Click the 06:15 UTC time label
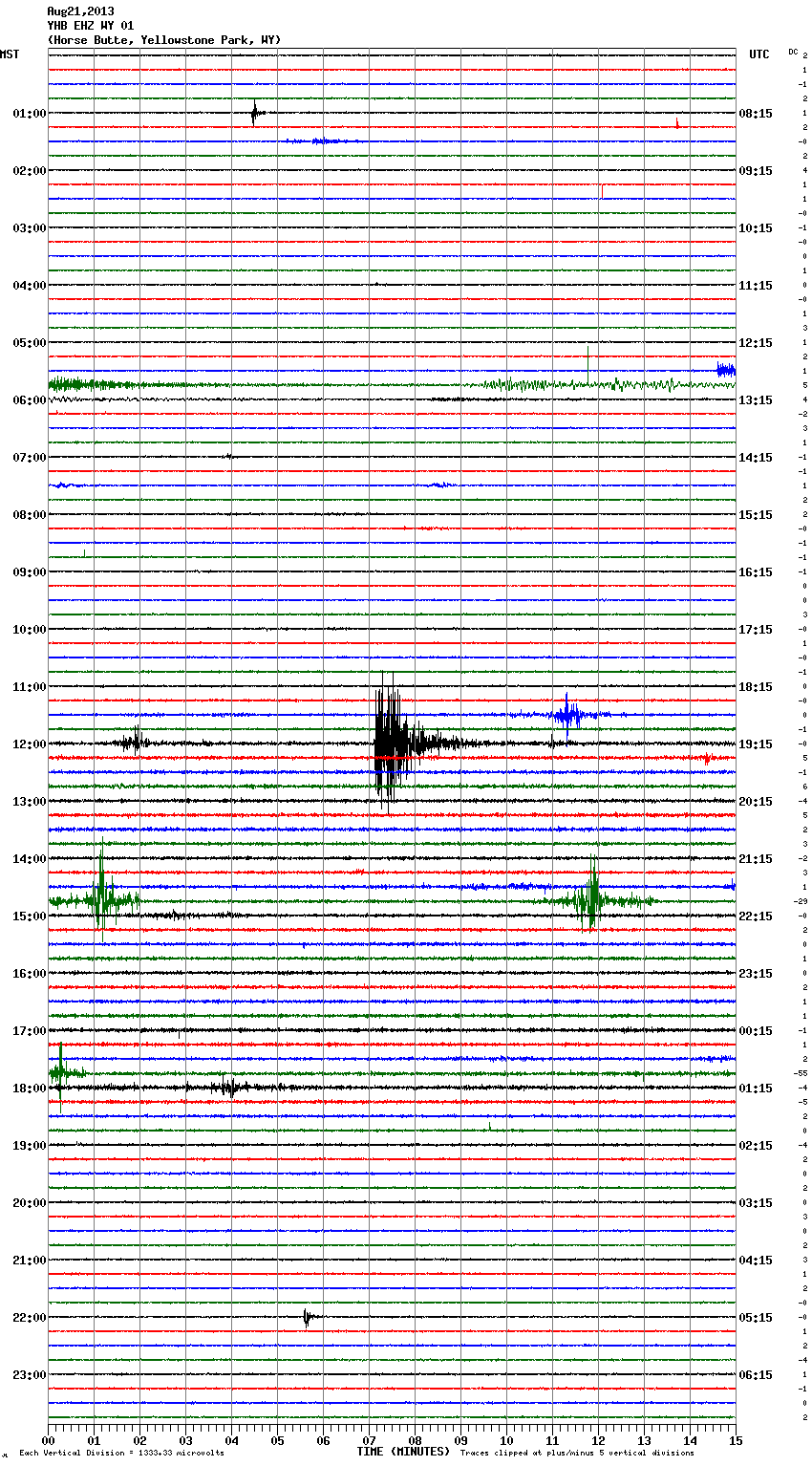812x1466 pixels. click(x=756, y=1375)
